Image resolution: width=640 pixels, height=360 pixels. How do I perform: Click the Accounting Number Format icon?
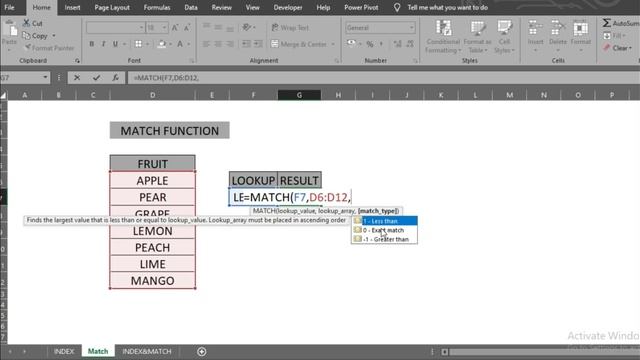351,44
